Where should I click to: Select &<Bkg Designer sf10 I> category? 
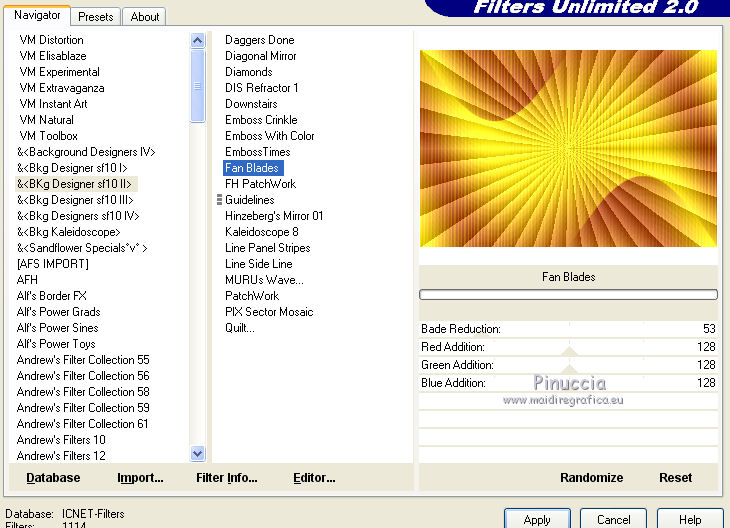click(72, 168)
